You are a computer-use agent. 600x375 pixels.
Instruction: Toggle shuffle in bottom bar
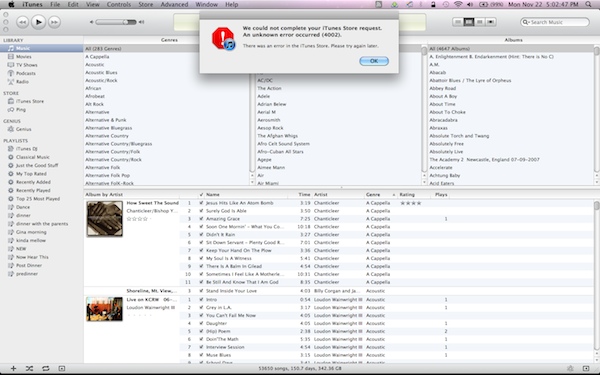pos(29,368)
